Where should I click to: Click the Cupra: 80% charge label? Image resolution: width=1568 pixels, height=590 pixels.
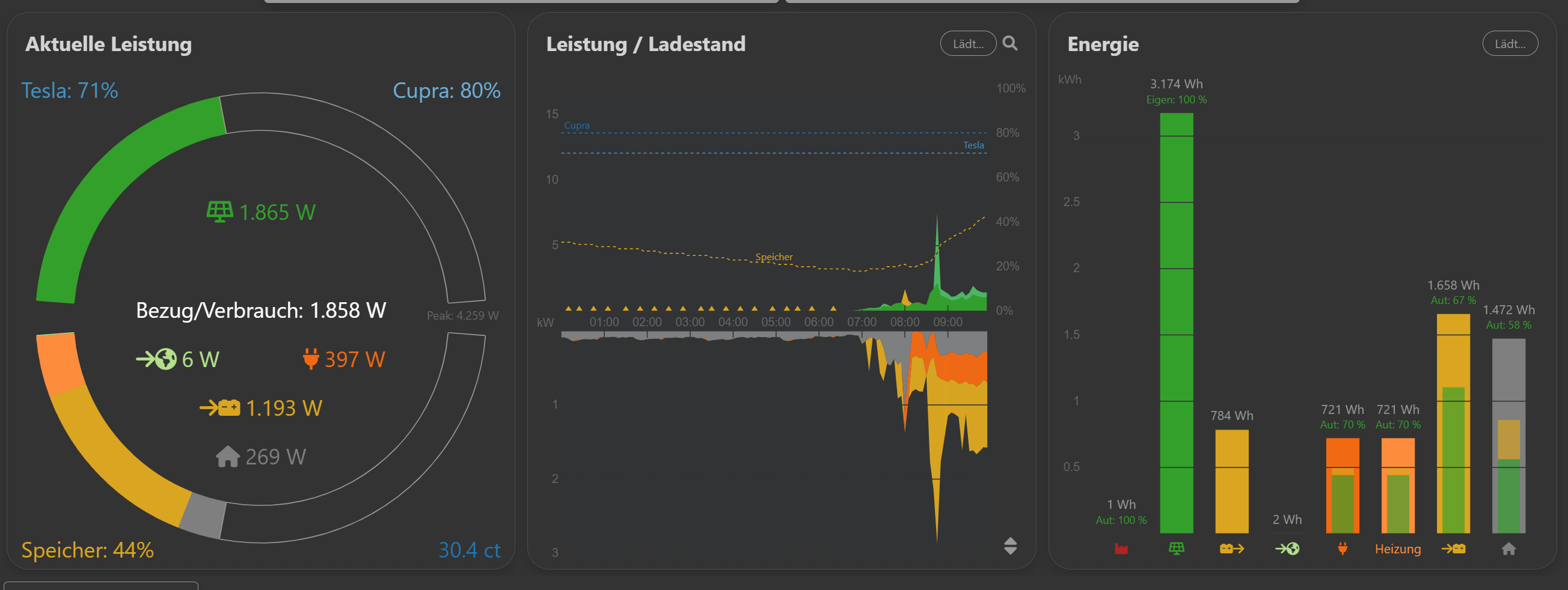click(447, 91)
